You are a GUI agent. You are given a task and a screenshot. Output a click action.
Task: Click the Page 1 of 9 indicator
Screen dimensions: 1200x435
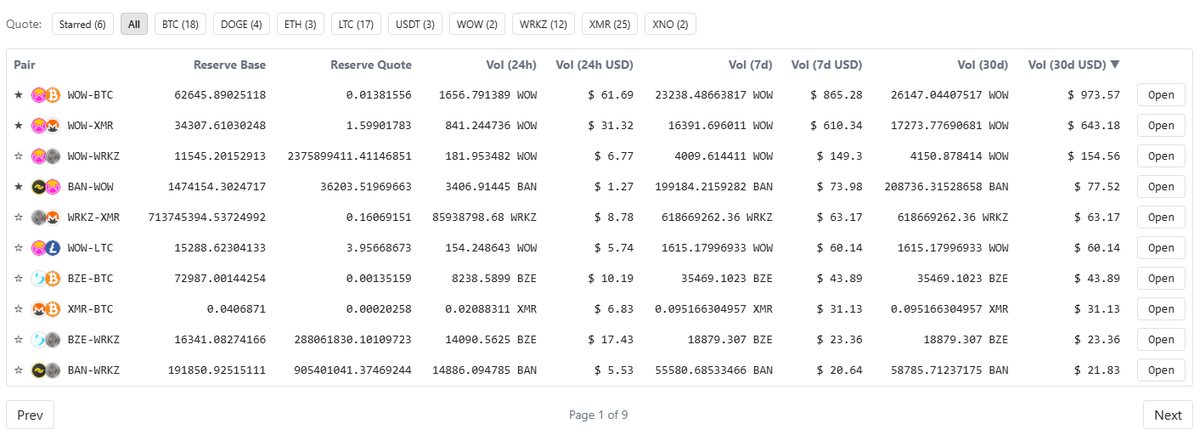pos(598,415)
